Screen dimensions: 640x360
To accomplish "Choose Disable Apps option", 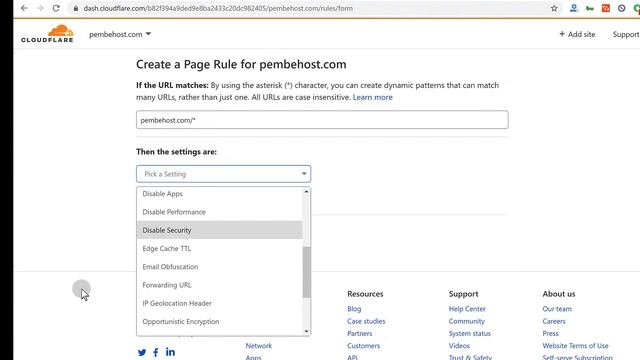I will [220, 193].
